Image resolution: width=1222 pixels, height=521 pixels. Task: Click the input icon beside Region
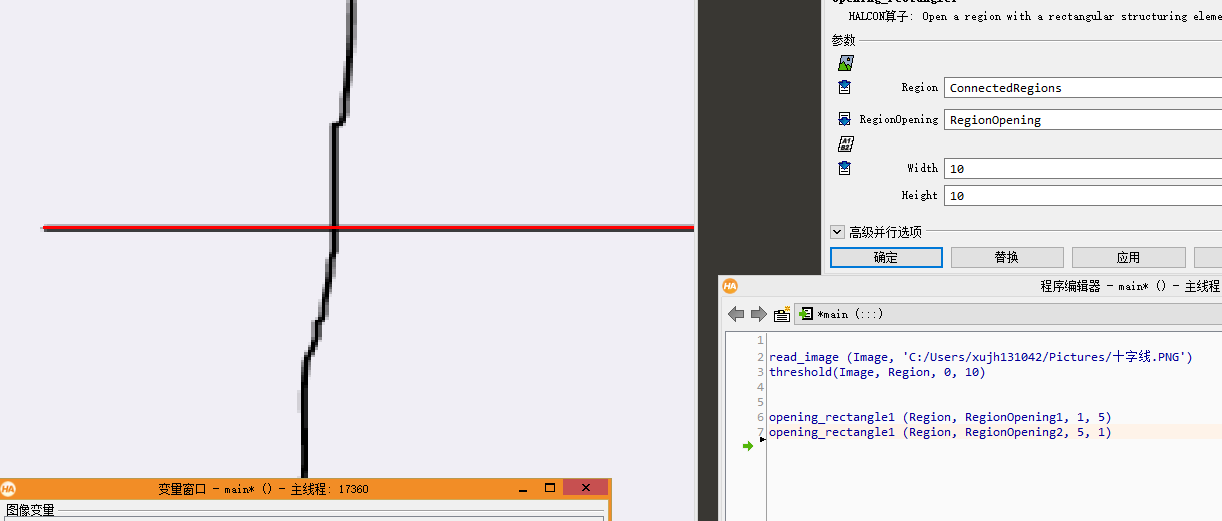(845, 88)
